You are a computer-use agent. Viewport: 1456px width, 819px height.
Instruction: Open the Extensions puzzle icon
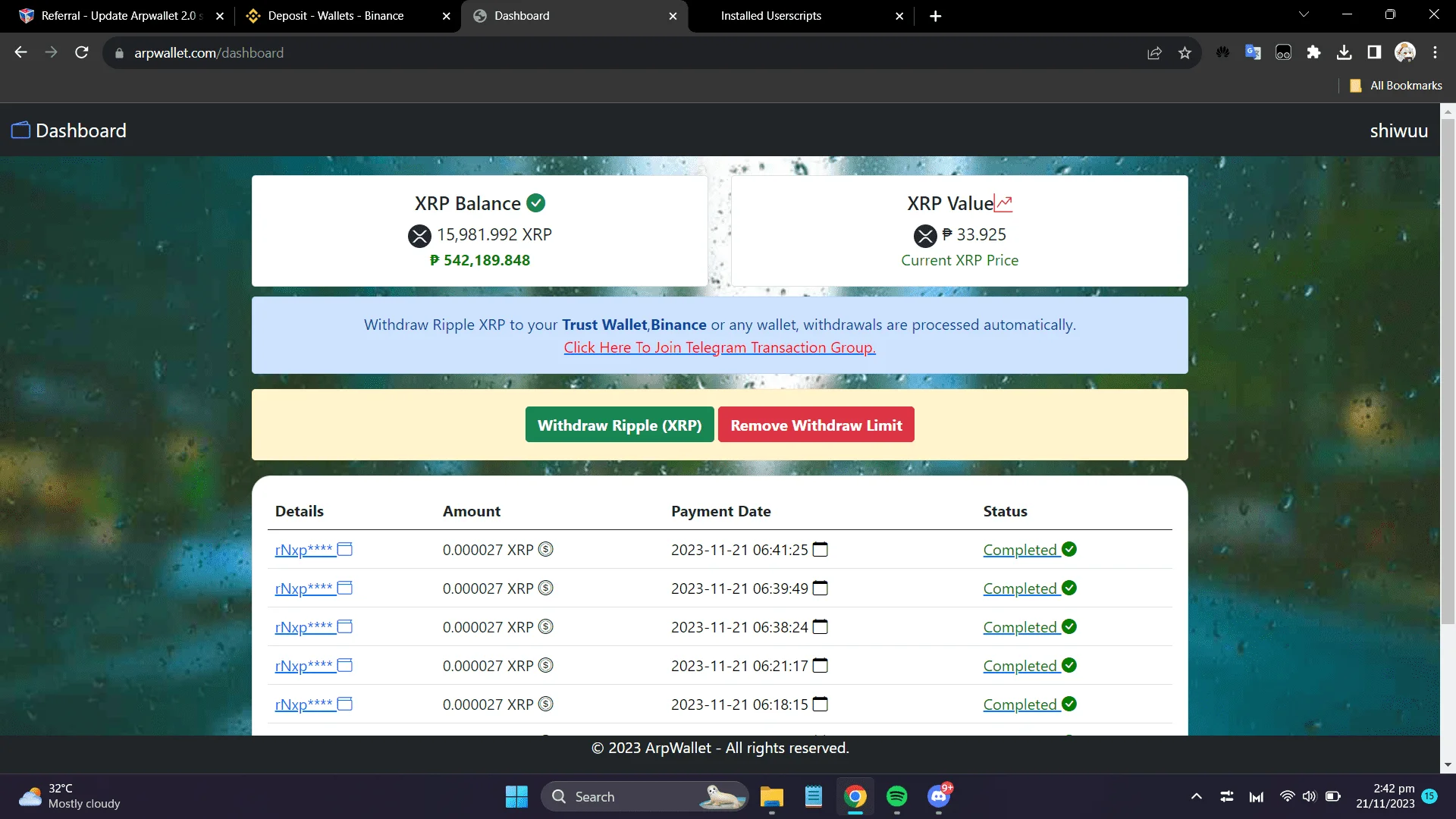(x=1313, y=52)
